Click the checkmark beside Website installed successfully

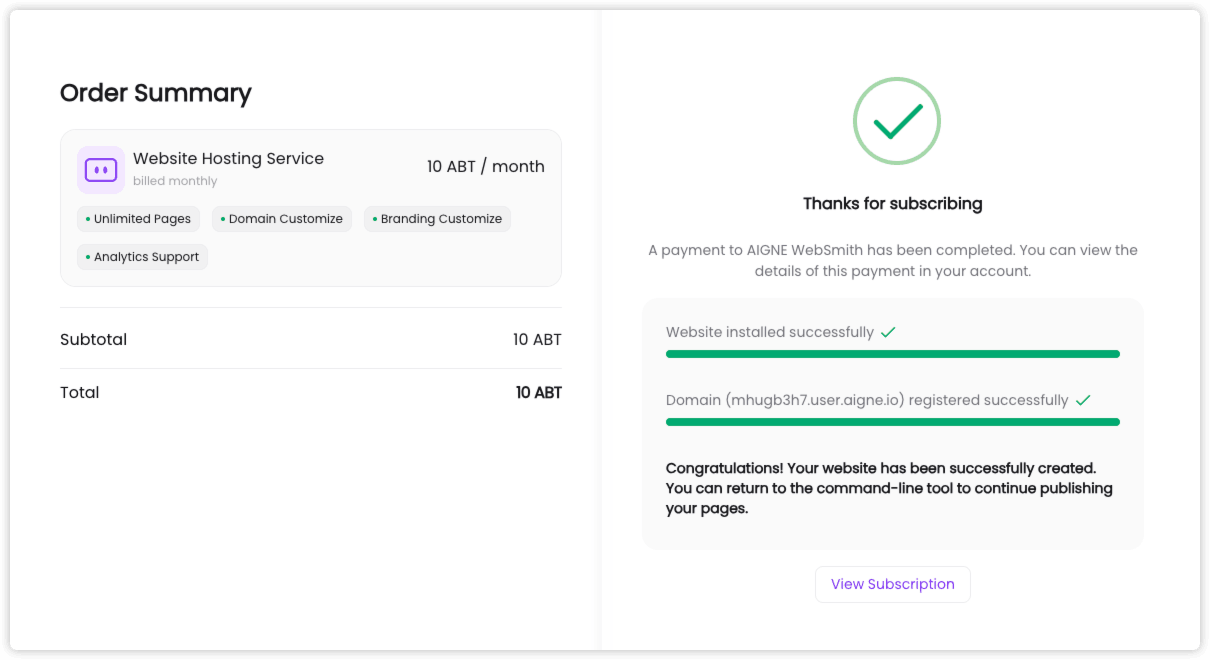coord(886,331)
